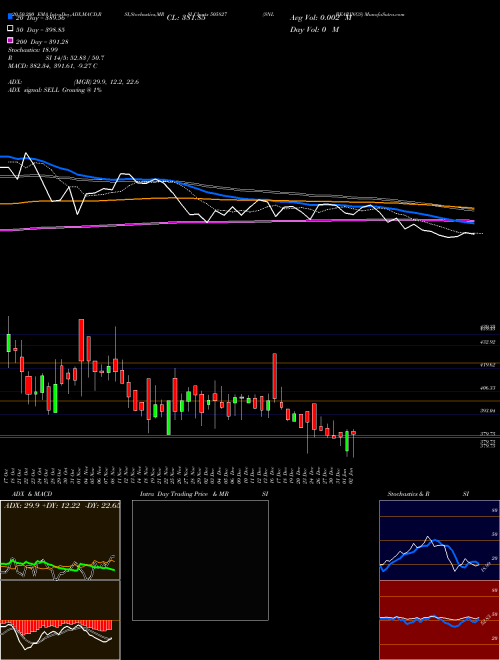Click the 419.62 price axis label

click(x=487, y=365)
